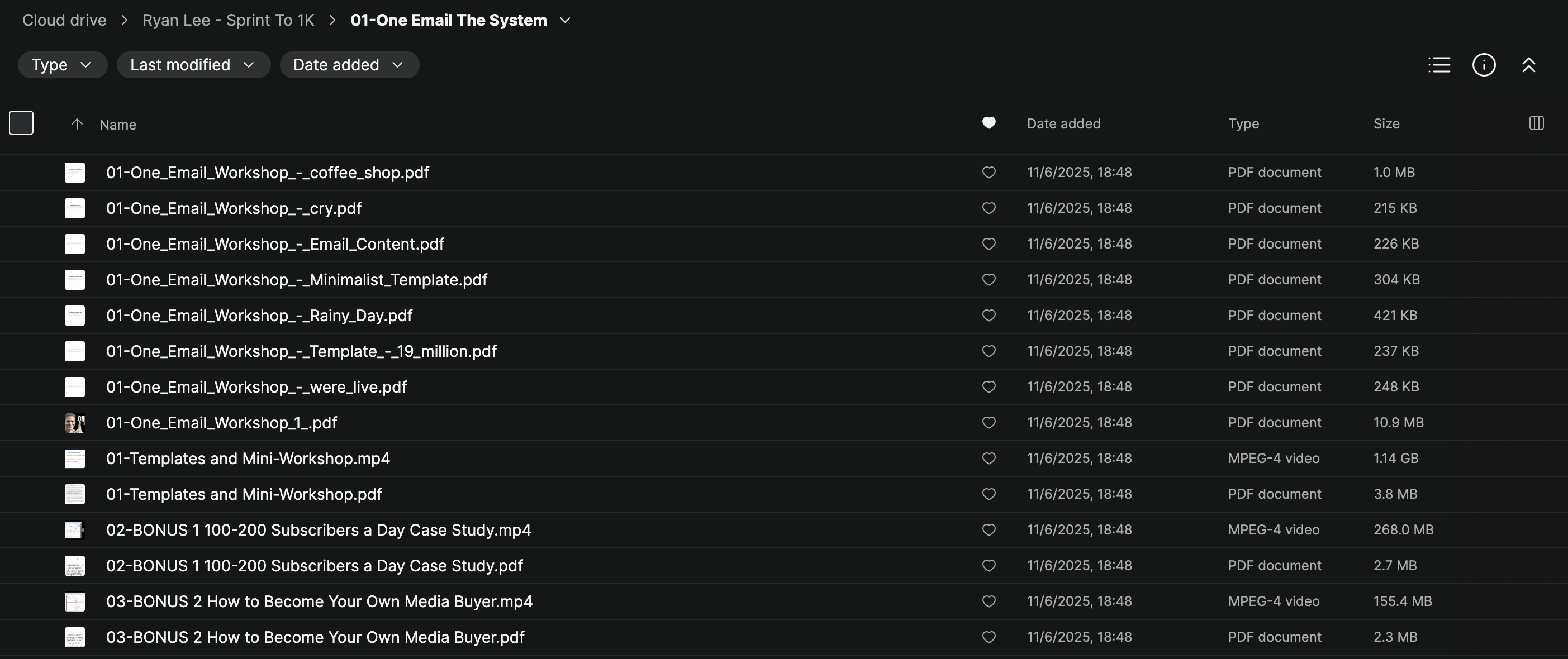Open thumbnail of 01-One_Email_Workshop_1_.pdf
Screen dimensions: 1568x659
coord(75,422)
